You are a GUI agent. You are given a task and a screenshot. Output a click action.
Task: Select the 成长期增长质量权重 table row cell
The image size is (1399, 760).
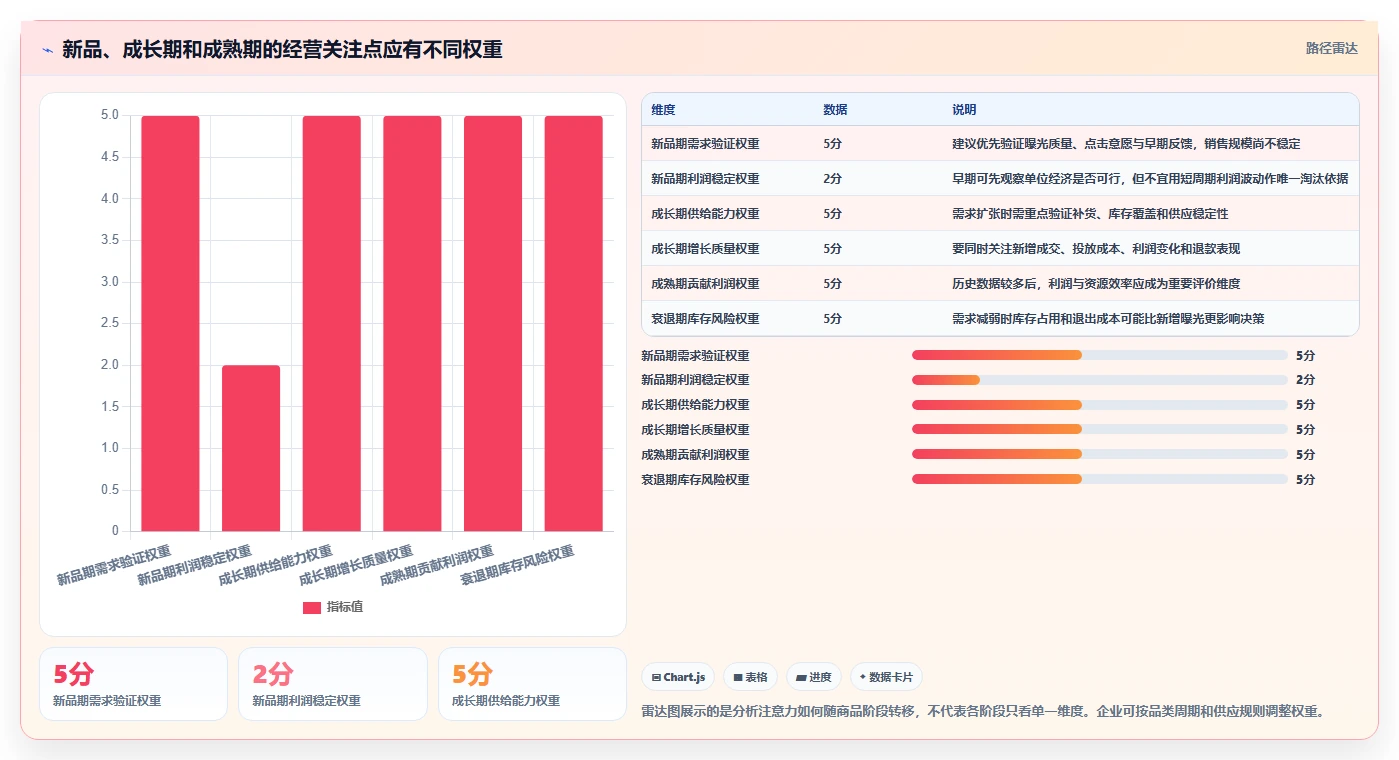(x=705, y=249)
